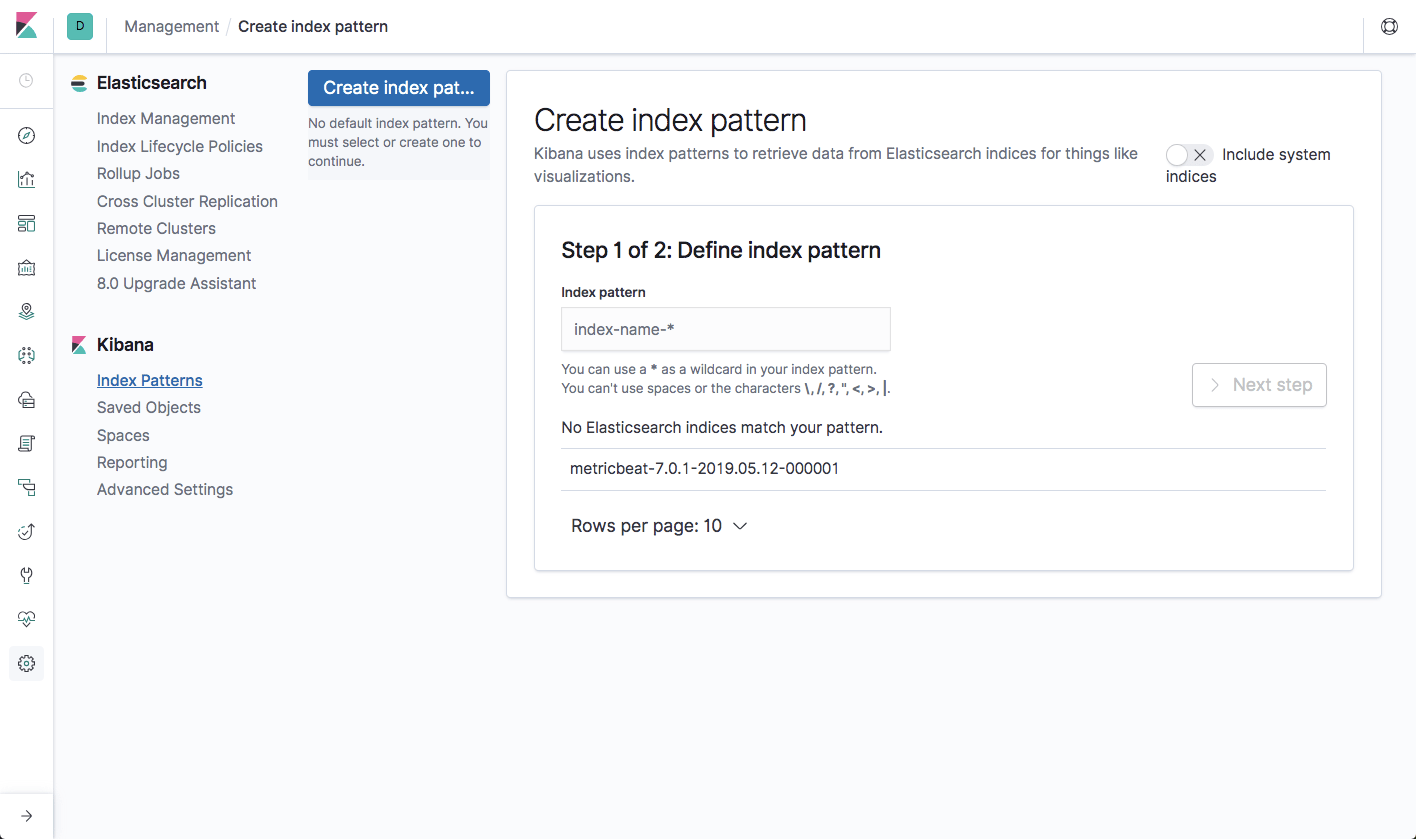Open recently viewed clock icon

coord(26,80)
